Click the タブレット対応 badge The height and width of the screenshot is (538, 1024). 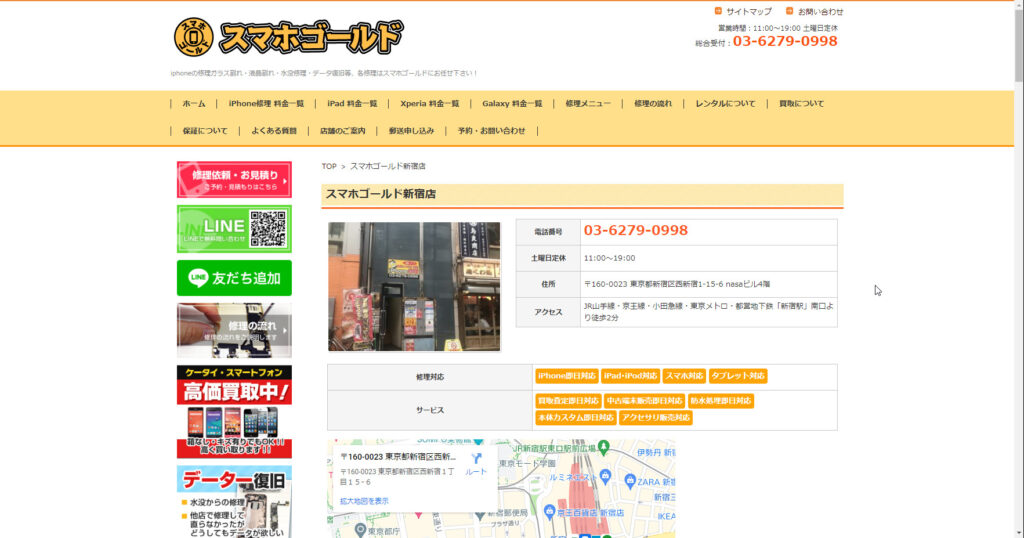[x=737, y=376]
